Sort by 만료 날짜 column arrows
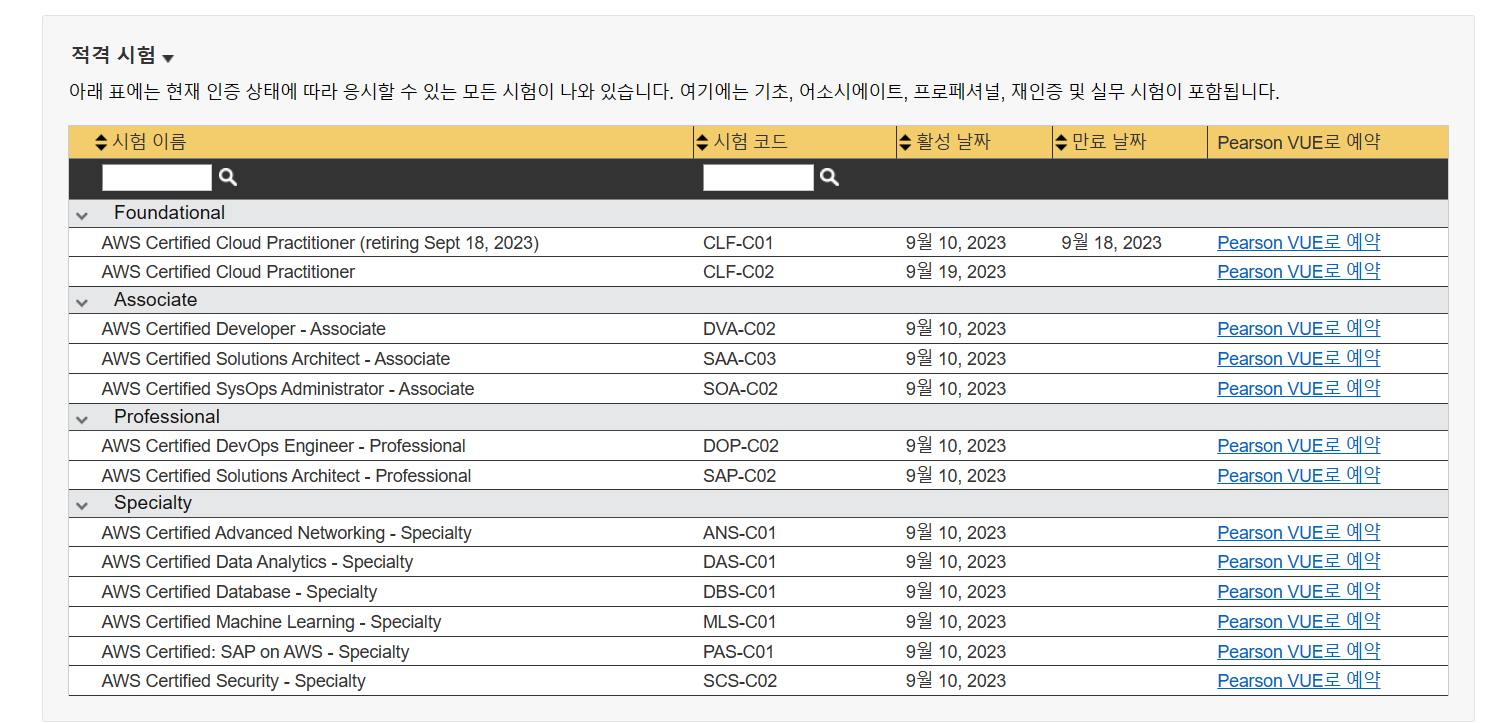Screen dimensions: 1486x723 coord(1061,143)
